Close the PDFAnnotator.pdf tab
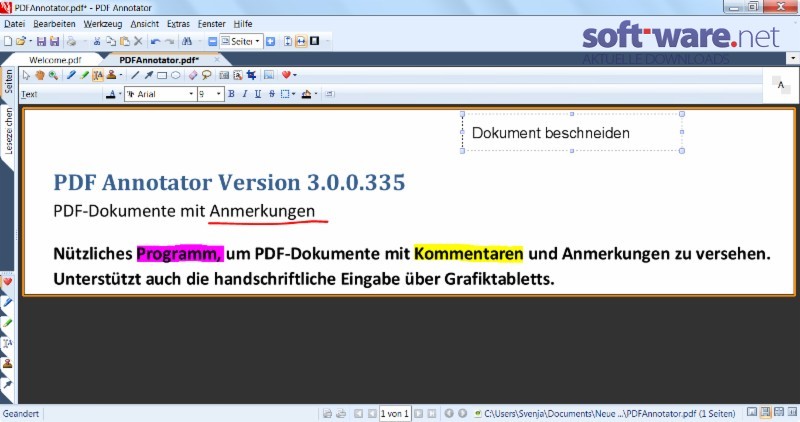800x422 pixels. (x=217, y=60)
